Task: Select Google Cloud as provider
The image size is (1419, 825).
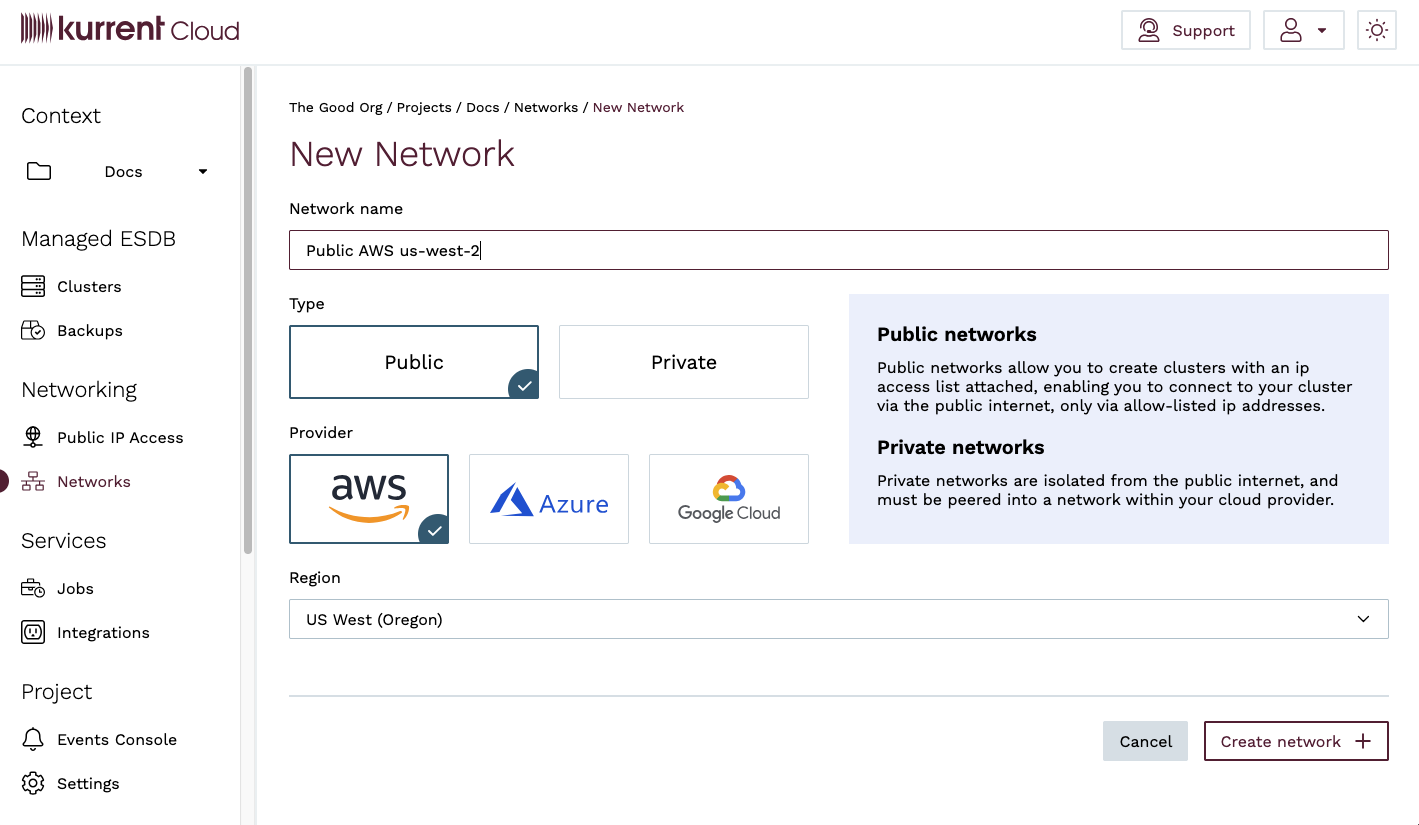Action: point(728,498)
